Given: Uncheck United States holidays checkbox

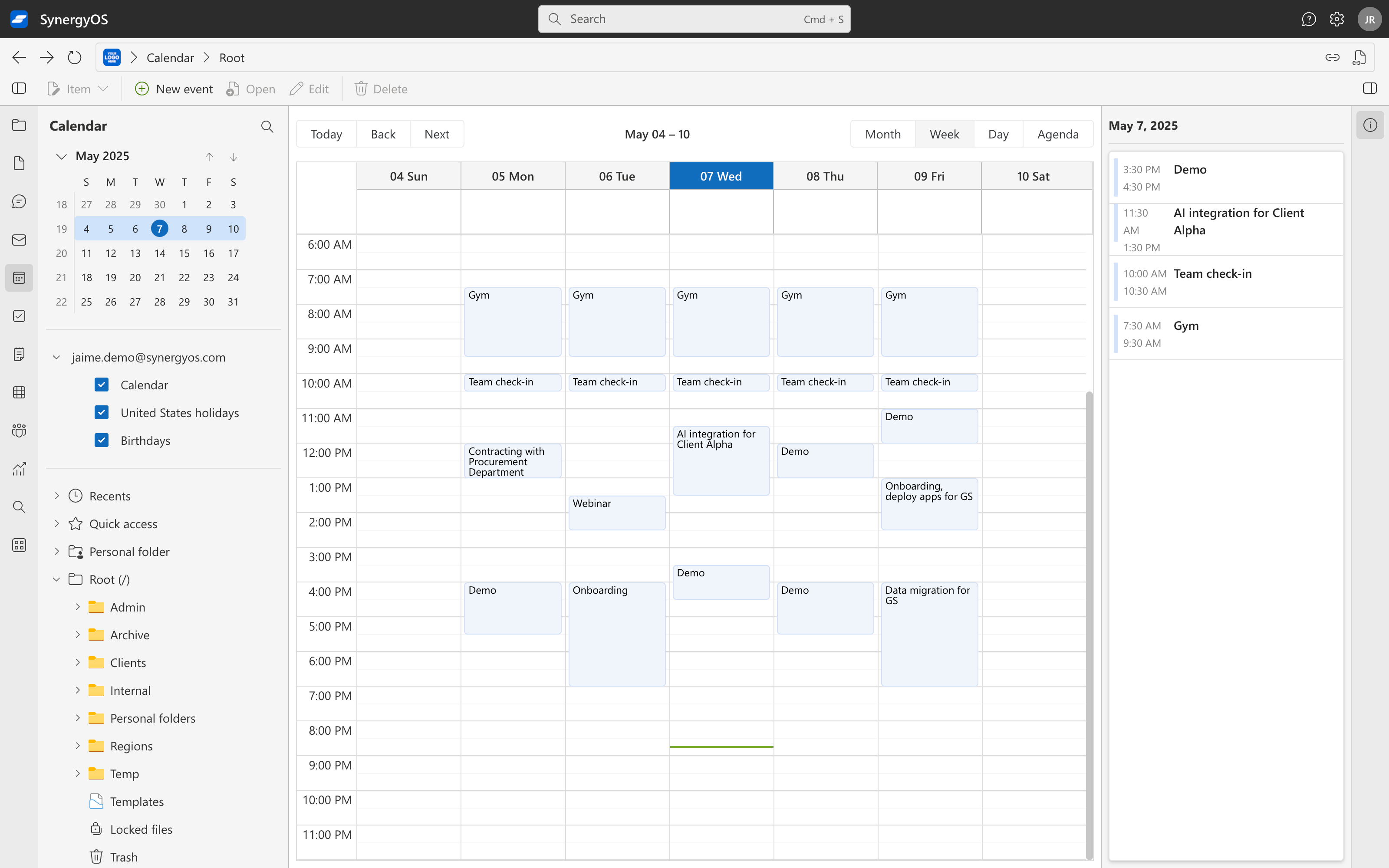Looking at the screenshot, I should pyautogui.click(x=102, y=412).
